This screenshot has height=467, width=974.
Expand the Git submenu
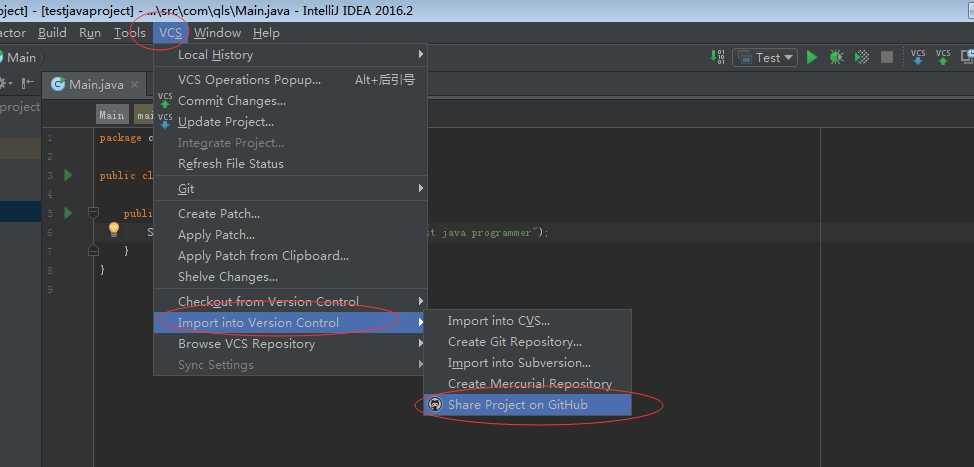coord(291,188)
